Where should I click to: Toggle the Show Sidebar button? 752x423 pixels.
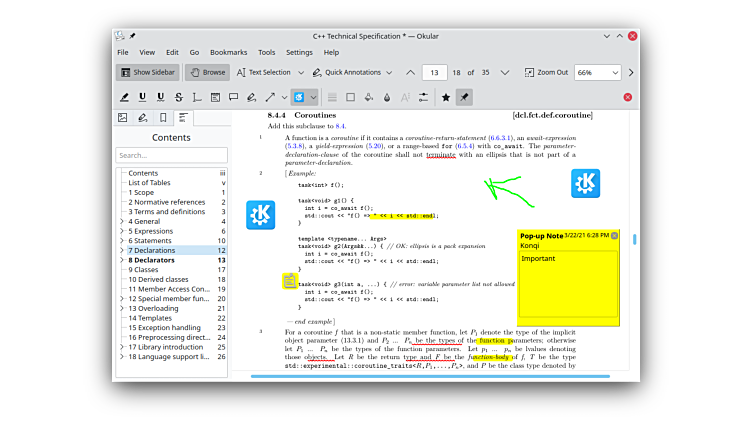pyautogui.click(x=148, y=72)
